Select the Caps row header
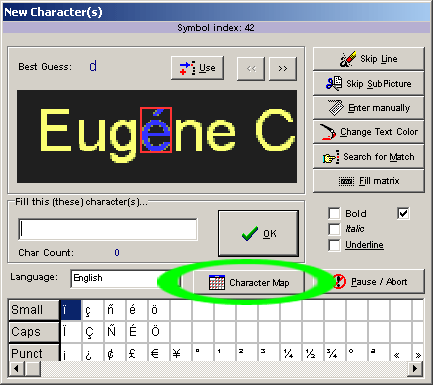 34,332
